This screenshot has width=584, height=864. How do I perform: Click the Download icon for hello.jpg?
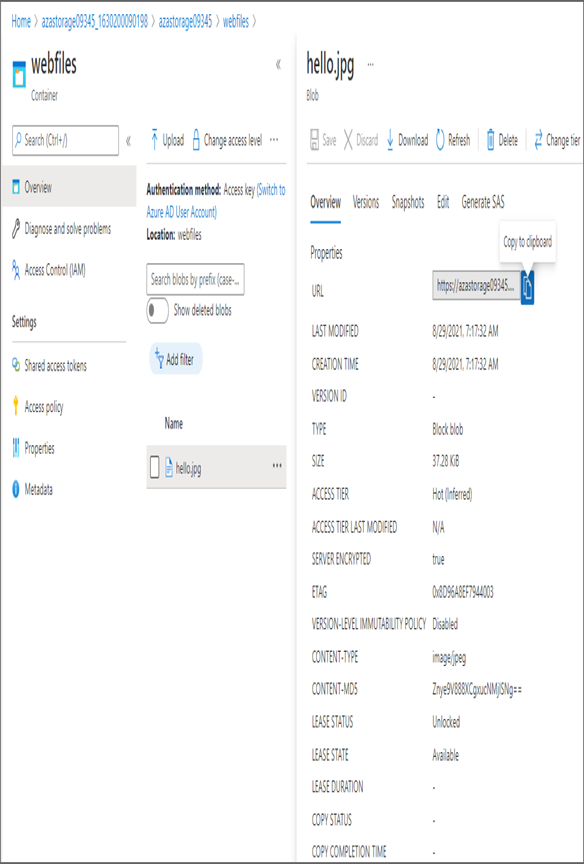pos(390,141)
